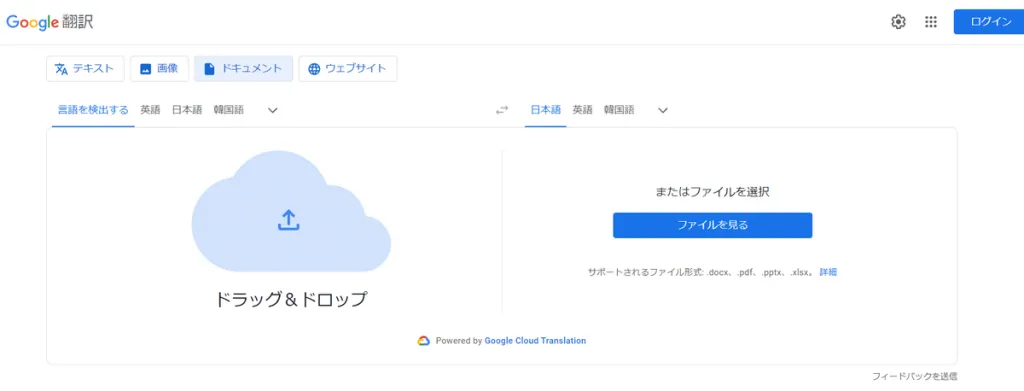Switch to the ウェブサイト mode tab

(347, 69)
